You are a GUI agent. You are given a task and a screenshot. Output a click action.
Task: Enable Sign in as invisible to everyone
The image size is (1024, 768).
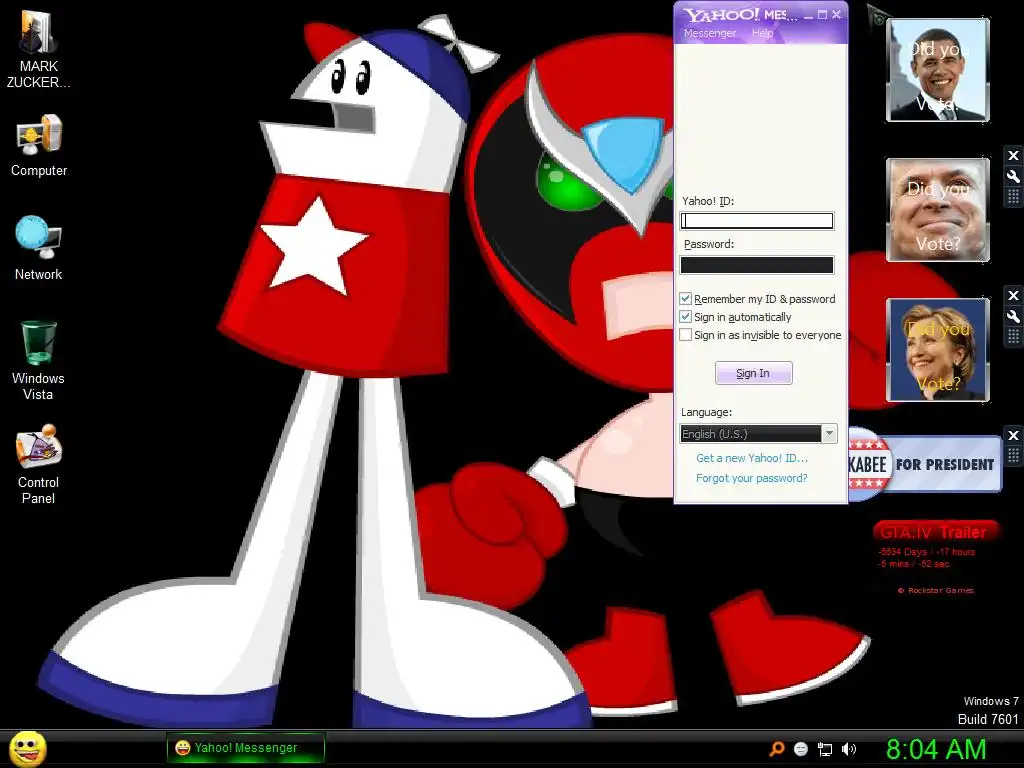pyautogui.click(x=686, y=335)
